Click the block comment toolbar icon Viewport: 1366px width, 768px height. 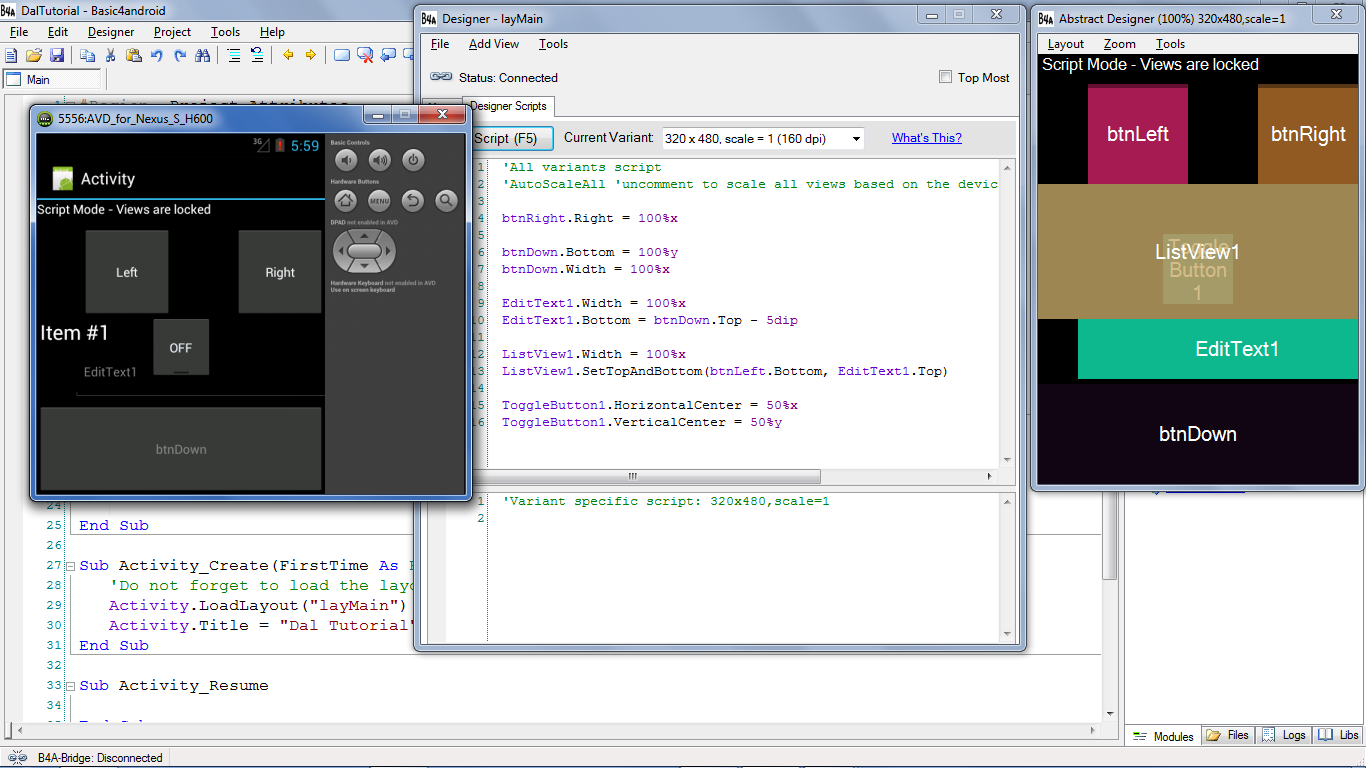342,55
